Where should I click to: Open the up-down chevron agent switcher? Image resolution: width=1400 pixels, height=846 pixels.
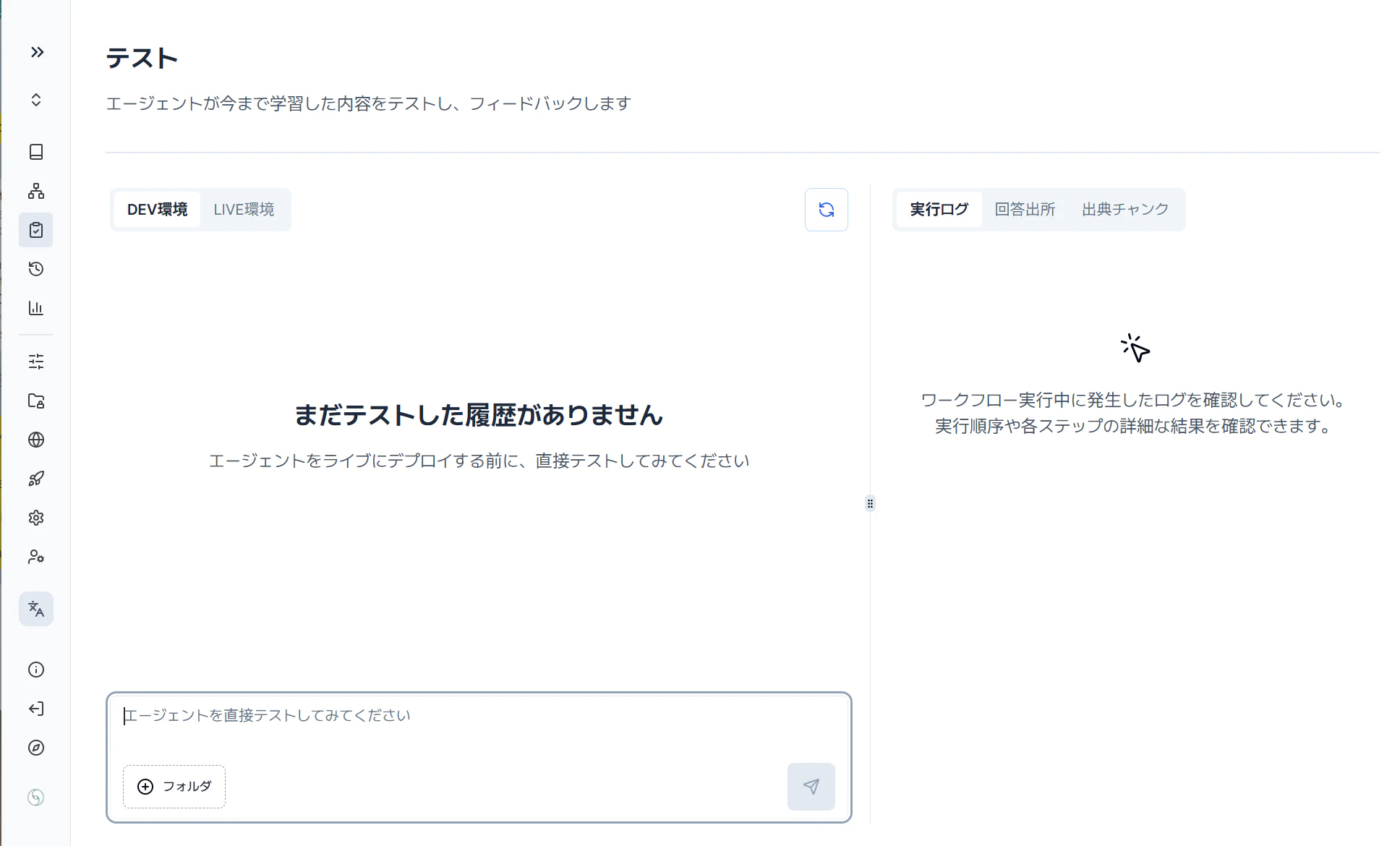pyautogui.click(x=36, y=100)
